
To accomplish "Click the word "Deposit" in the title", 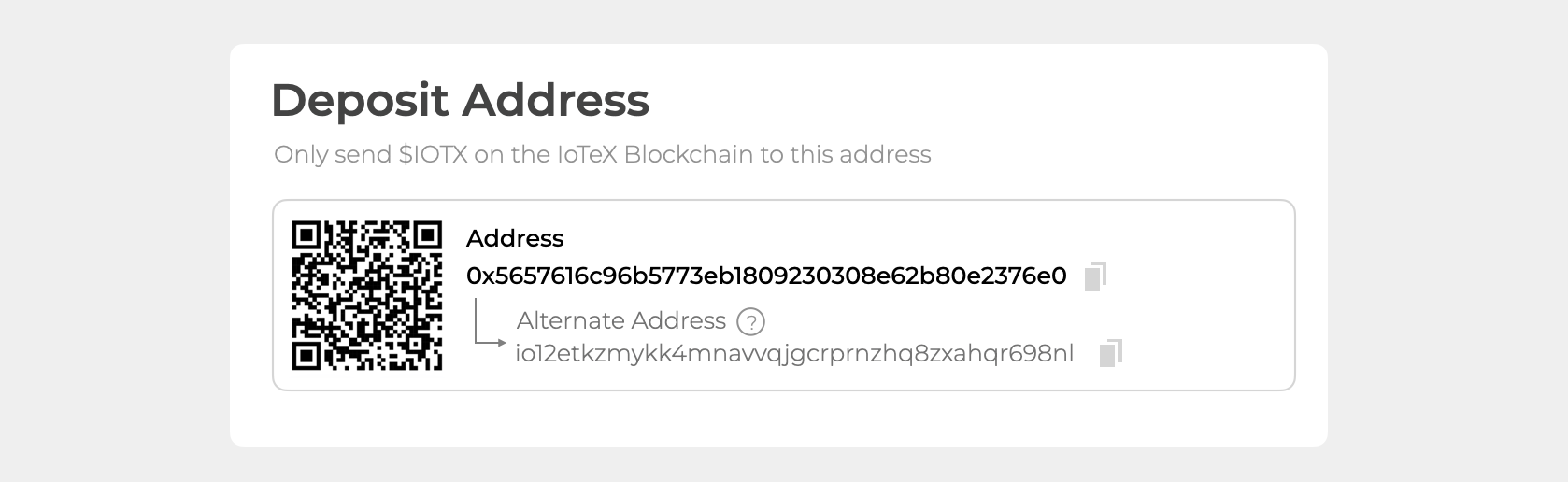I will tap(359, 100).
